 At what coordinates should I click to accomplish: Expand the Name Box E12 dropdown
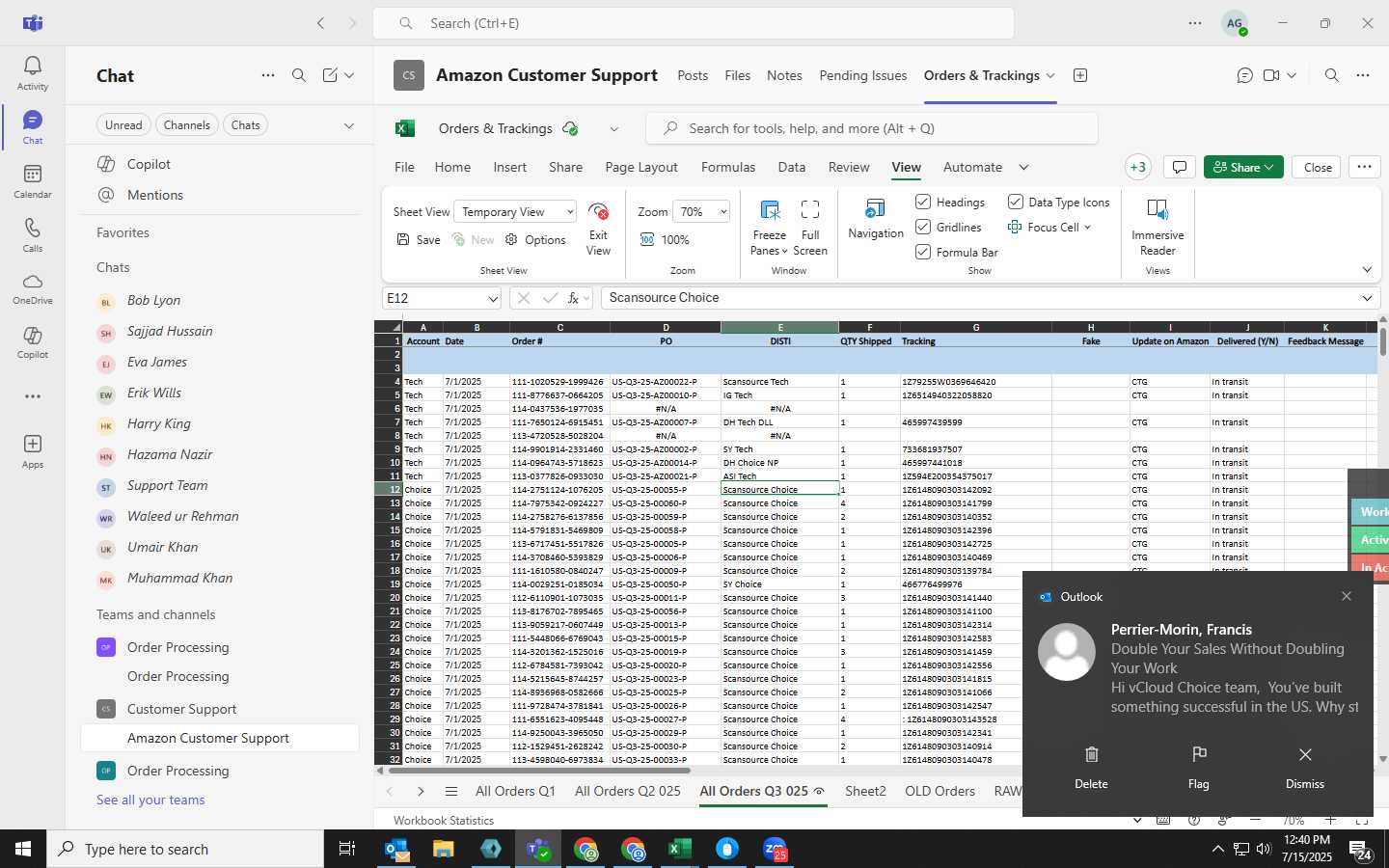(493, 299)
